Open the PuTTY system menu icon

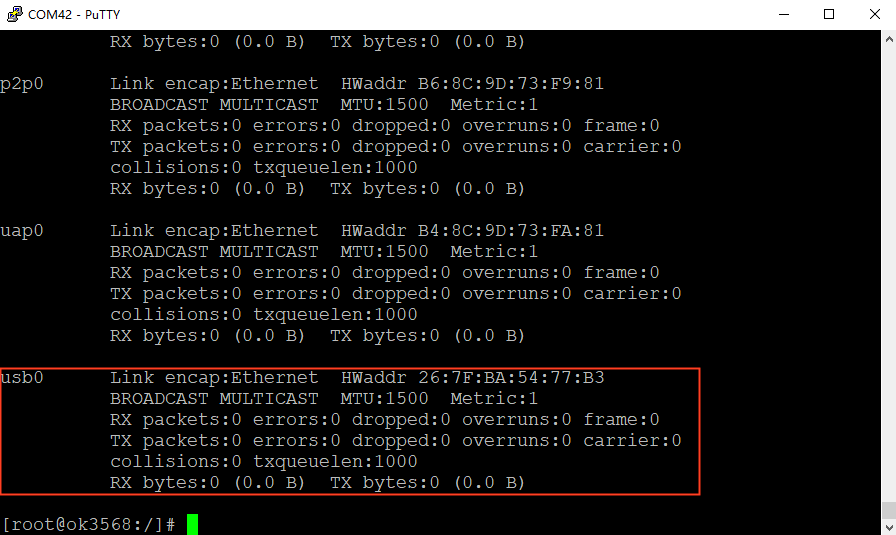(15, 14)
